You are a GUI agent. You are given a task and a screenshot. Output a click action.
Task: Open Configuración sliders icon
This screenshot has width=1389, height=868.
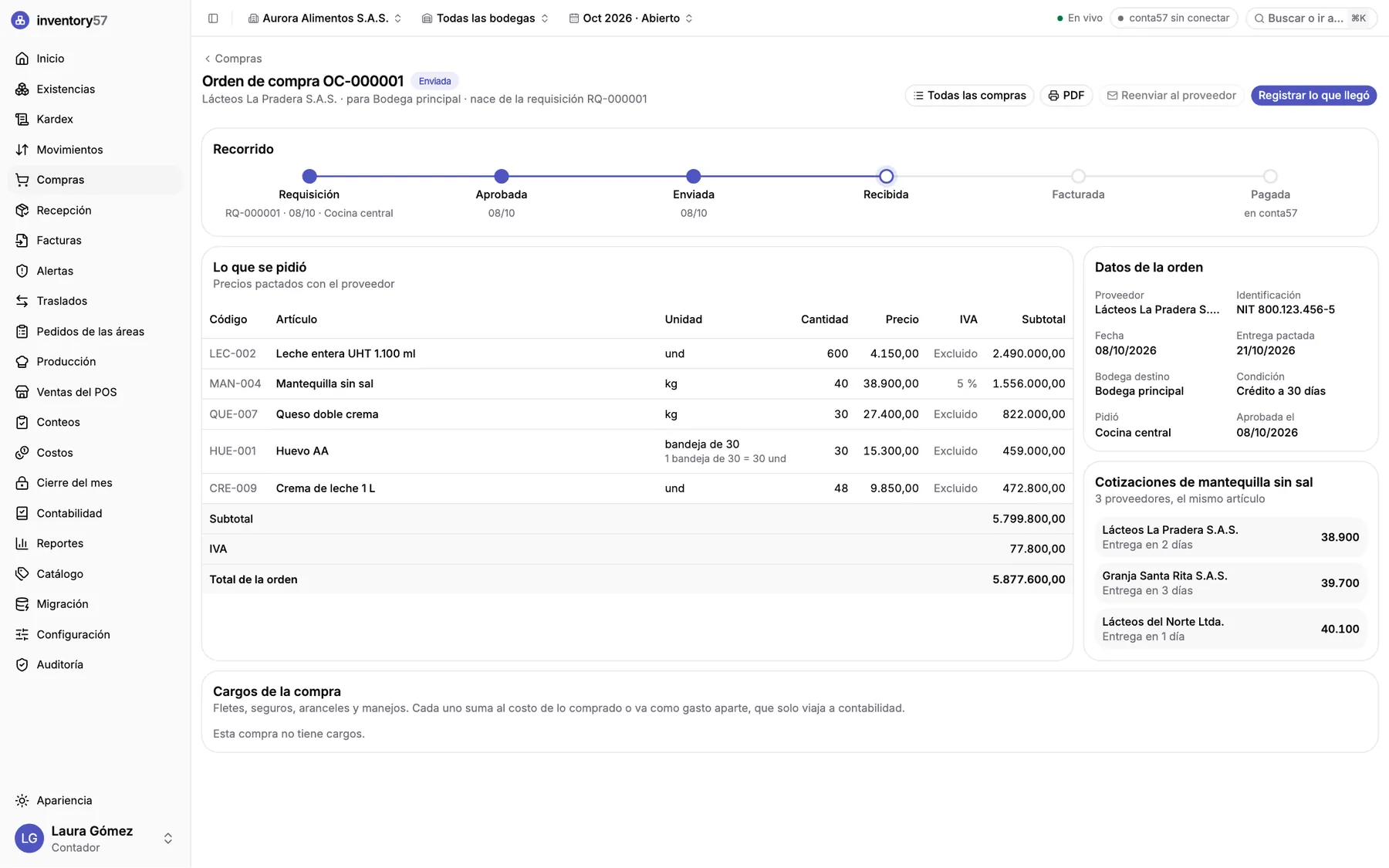(x=22, y=634)
